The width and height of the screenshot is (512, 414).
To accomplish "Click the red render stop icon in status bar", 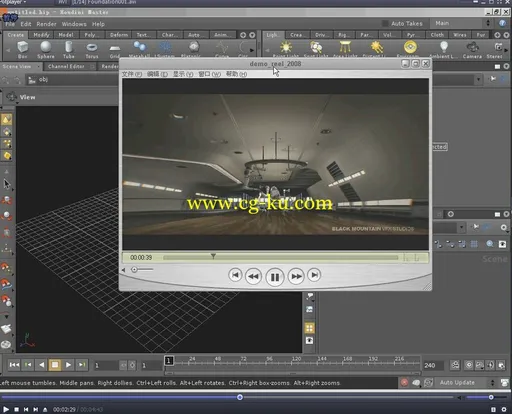I will [x=404, y=383].
